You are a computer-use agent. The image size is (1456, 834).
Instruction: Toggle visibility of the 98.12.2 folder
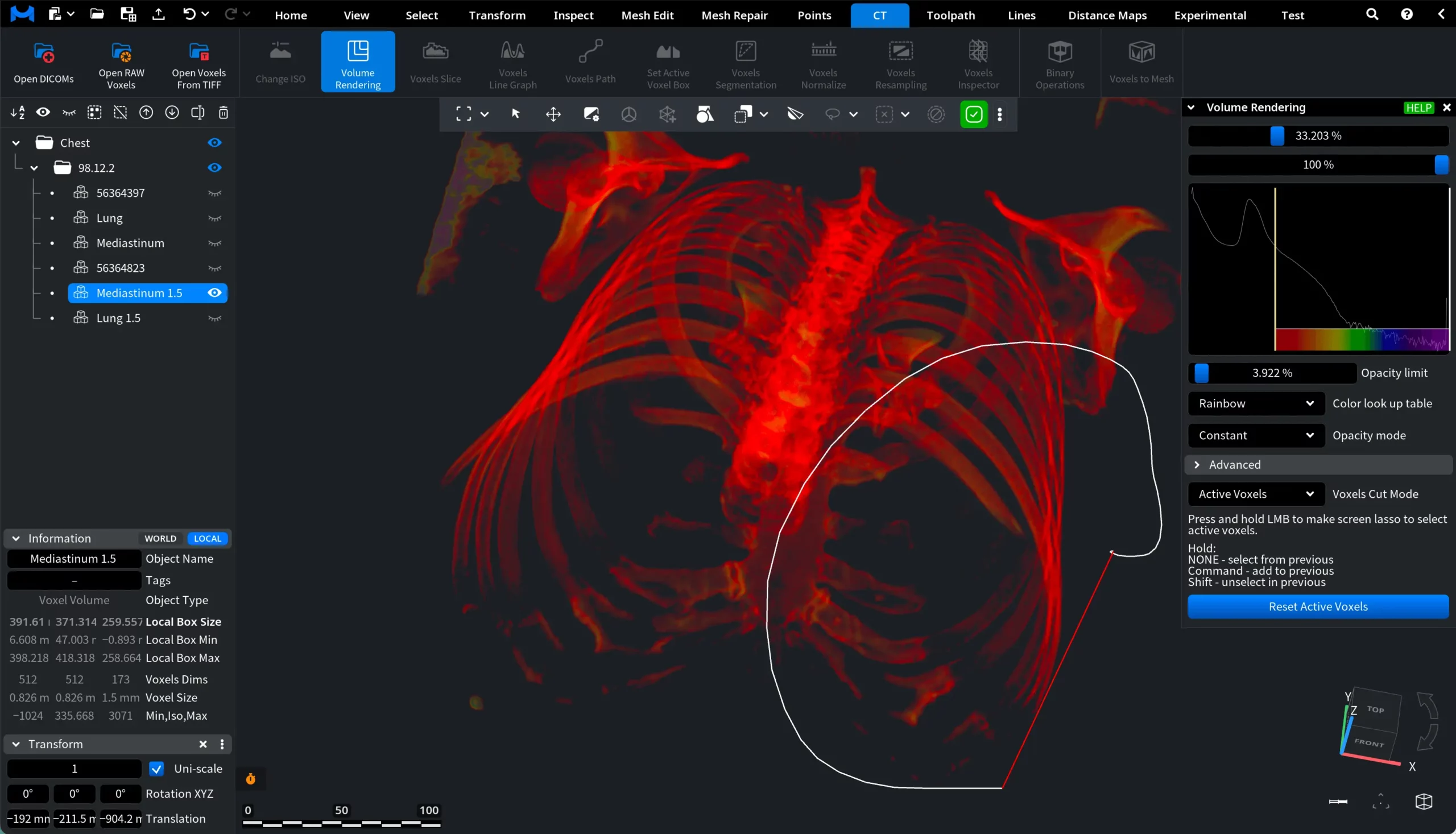coord(215,168)
